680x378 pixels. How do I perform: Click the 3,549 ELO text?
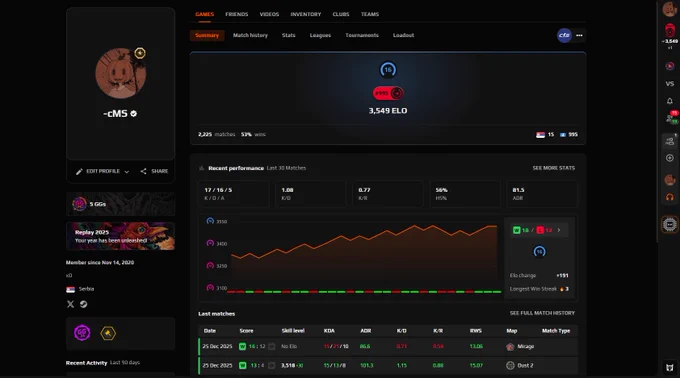tap(388, 111)
